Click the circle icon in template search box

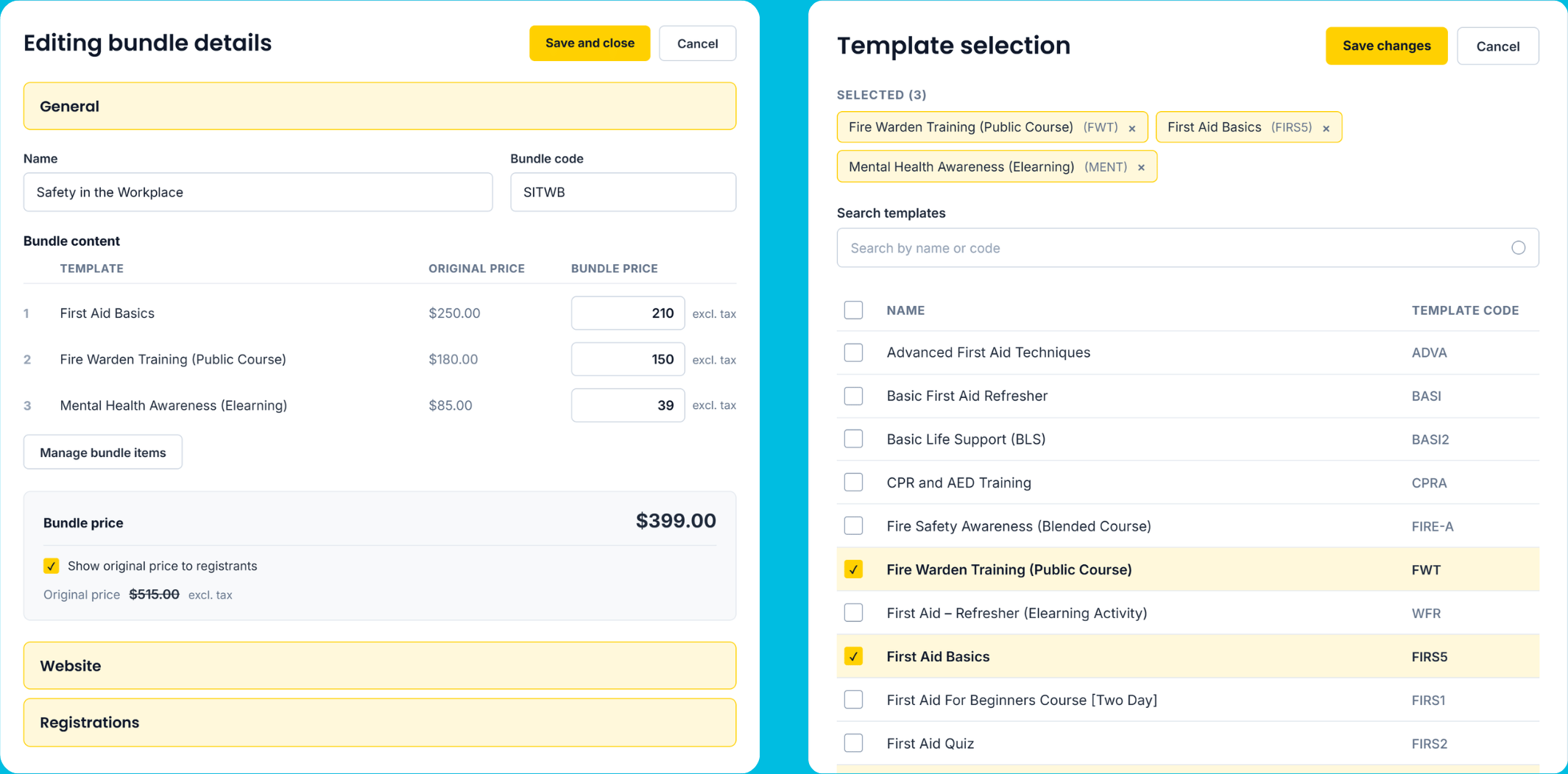pos(1518,248)
